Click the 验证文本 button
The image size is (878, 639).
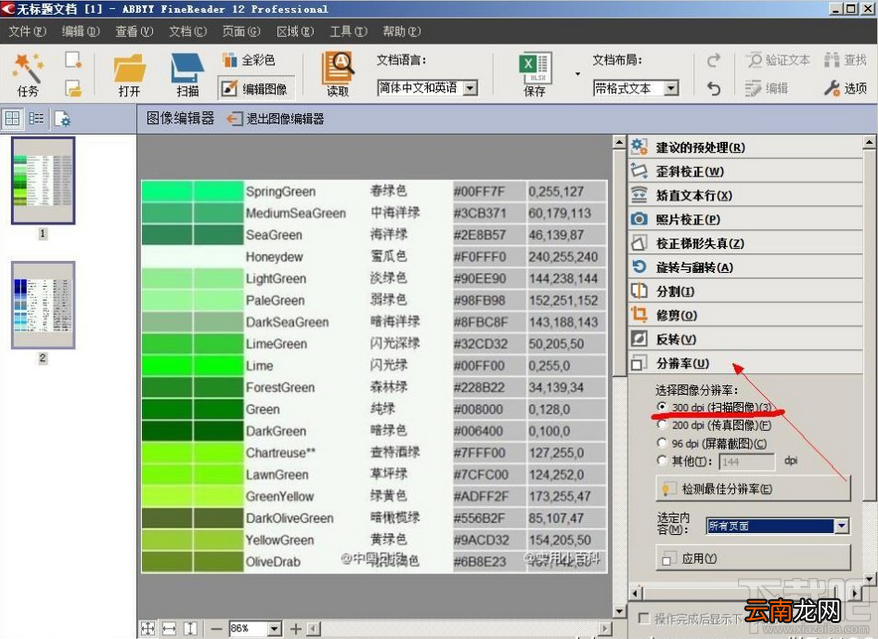pos(778,60)
